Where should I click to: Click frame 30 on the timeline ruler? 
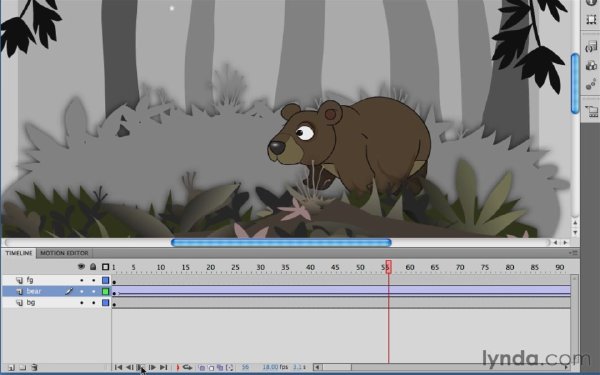260,267
